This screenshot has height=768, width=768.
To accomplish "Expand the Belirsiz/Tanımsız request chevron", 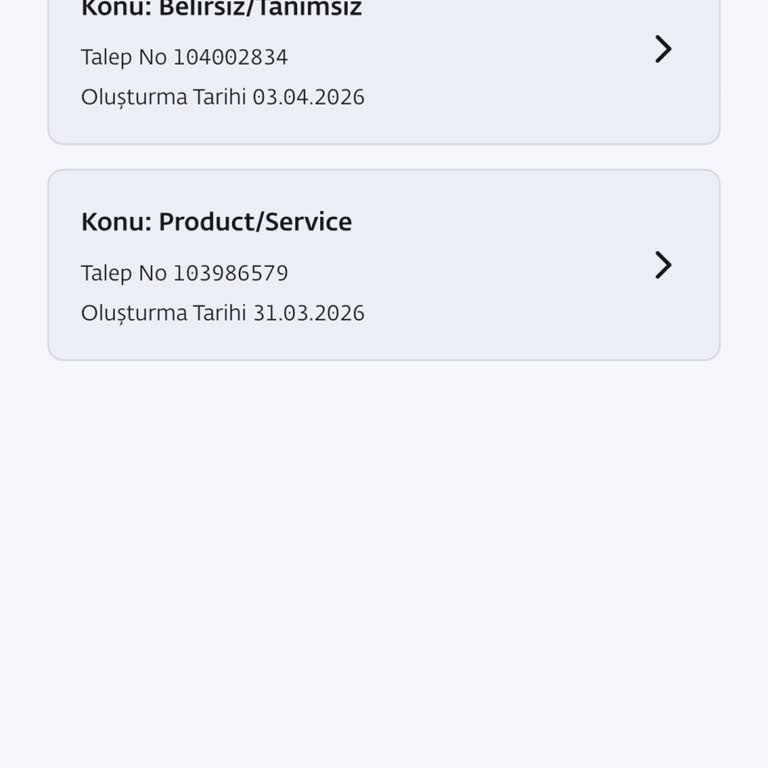I will tap(663, 49).
